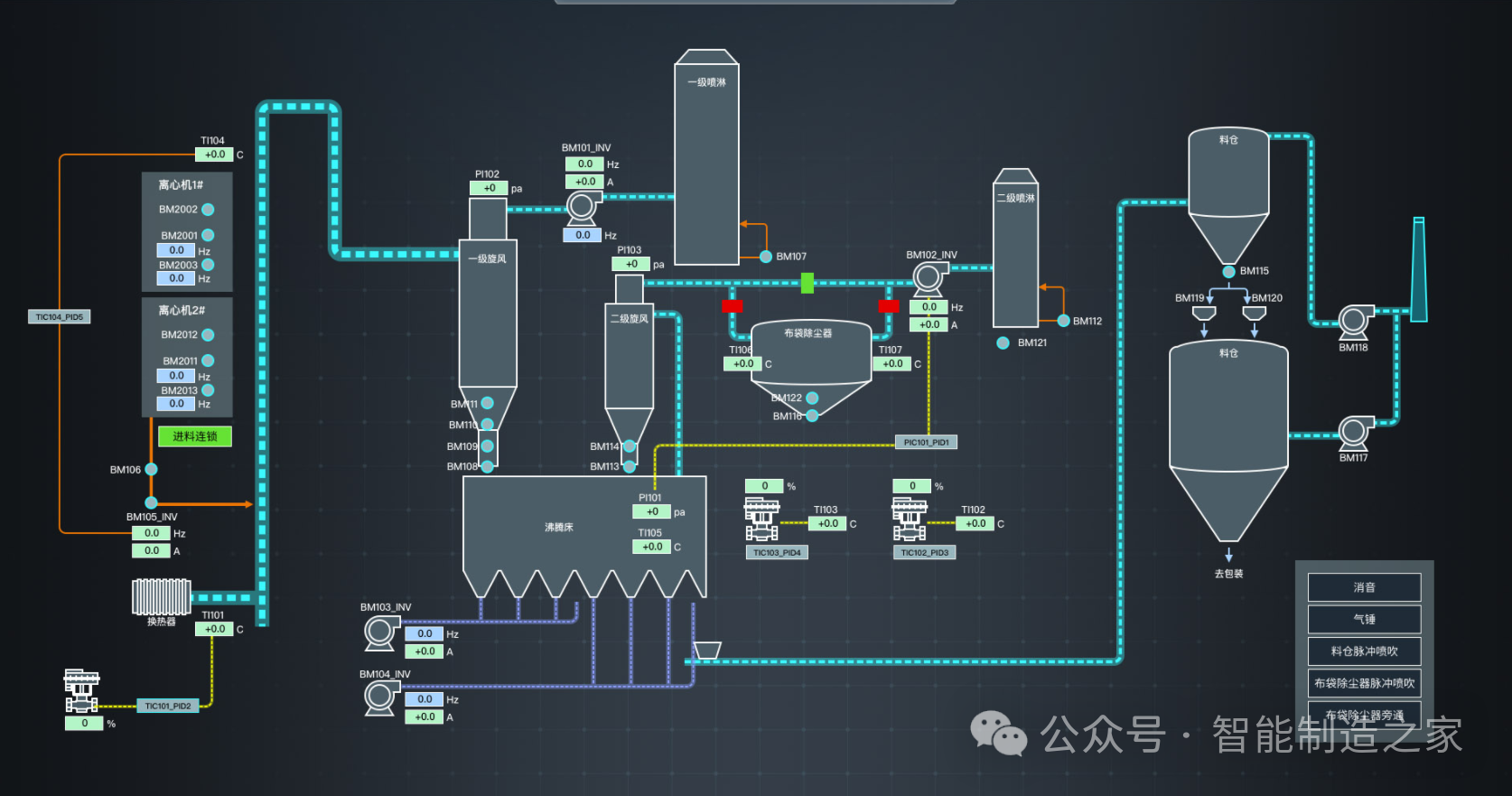Toggle the BM121 indicator circle
Image resolution: width=1512 pixels, height=796 pixels.
point(1003,343)
